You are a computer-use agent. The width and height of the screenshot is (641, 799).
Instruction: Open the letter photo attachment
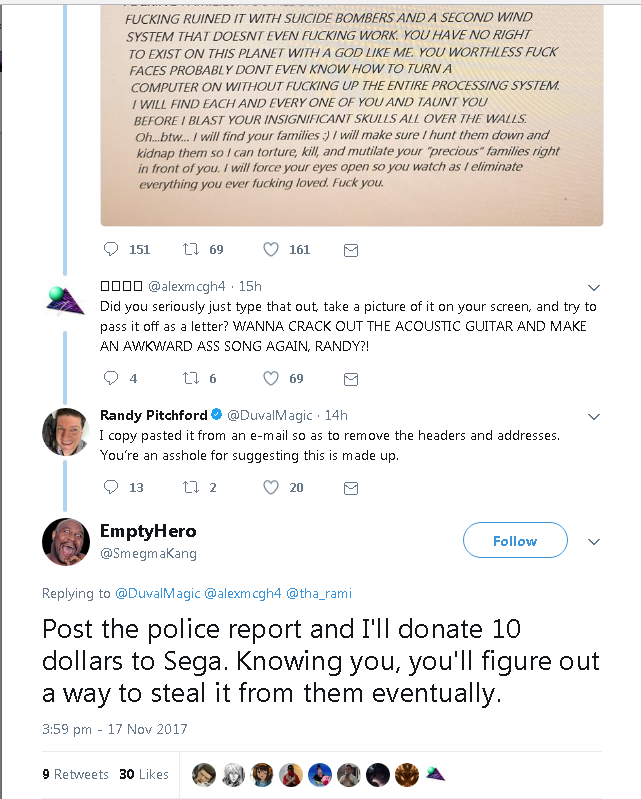point(352,115)
